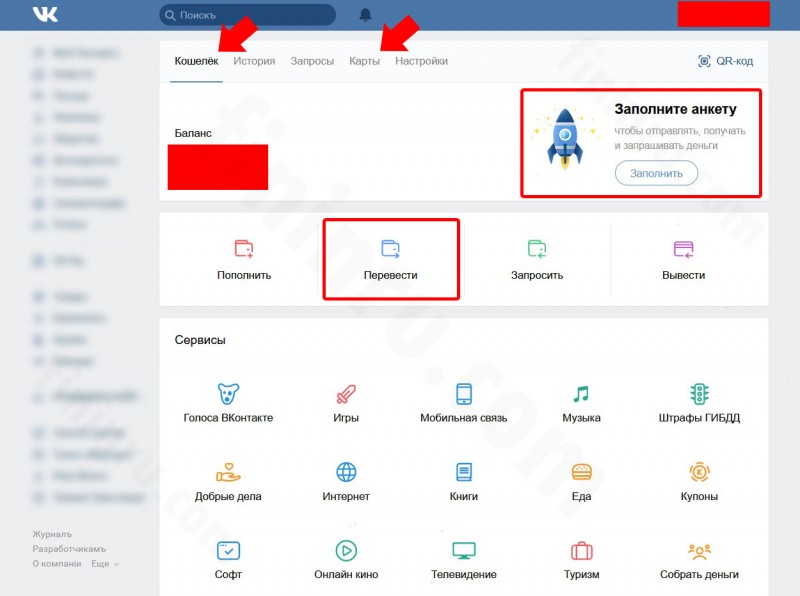Open the Настройки tab
The width and height of the screenshot is (800, 596).
pyautogui.click(x=421, y=61)
